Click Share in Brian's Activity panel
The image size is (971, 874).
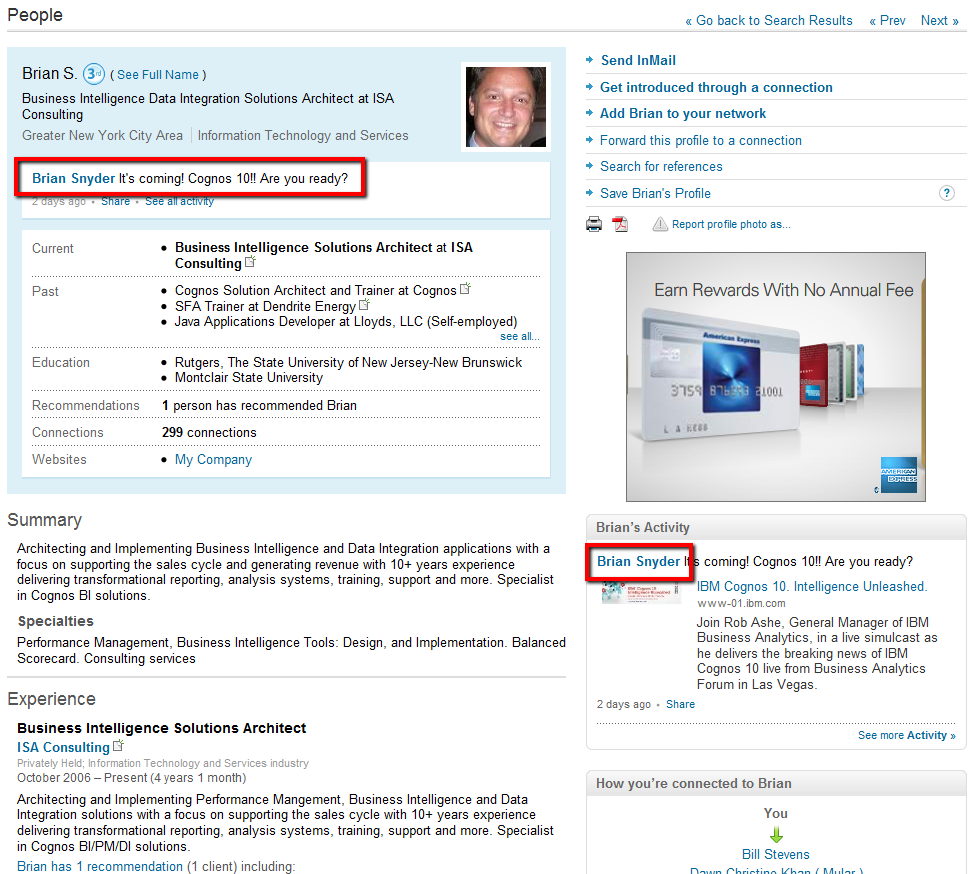coord(680,704)
